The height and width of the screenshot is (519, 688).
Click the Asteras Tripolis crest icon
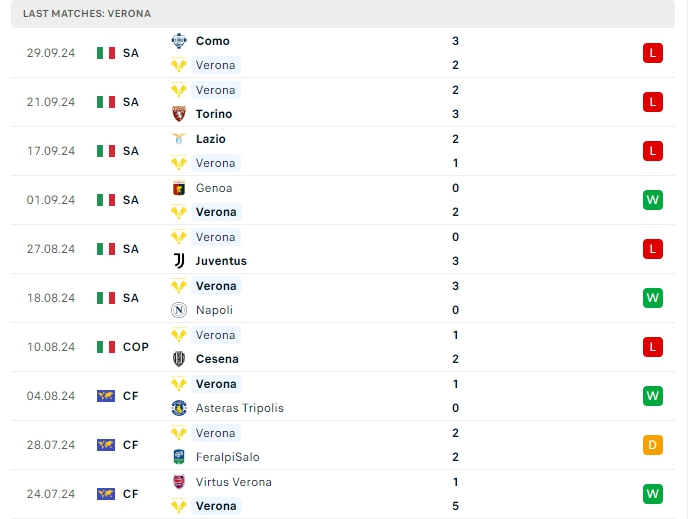179,408
